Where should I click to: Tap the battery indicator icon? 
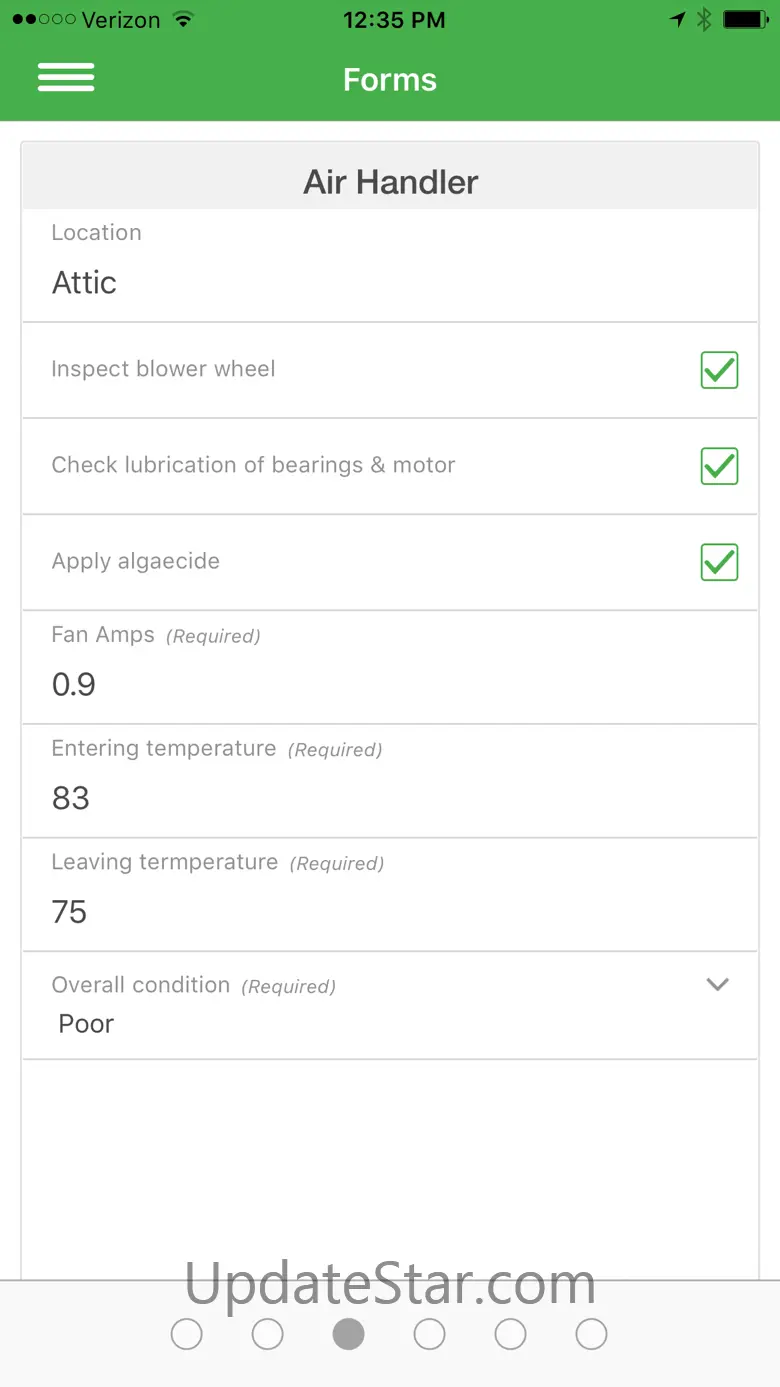point(745,19)
